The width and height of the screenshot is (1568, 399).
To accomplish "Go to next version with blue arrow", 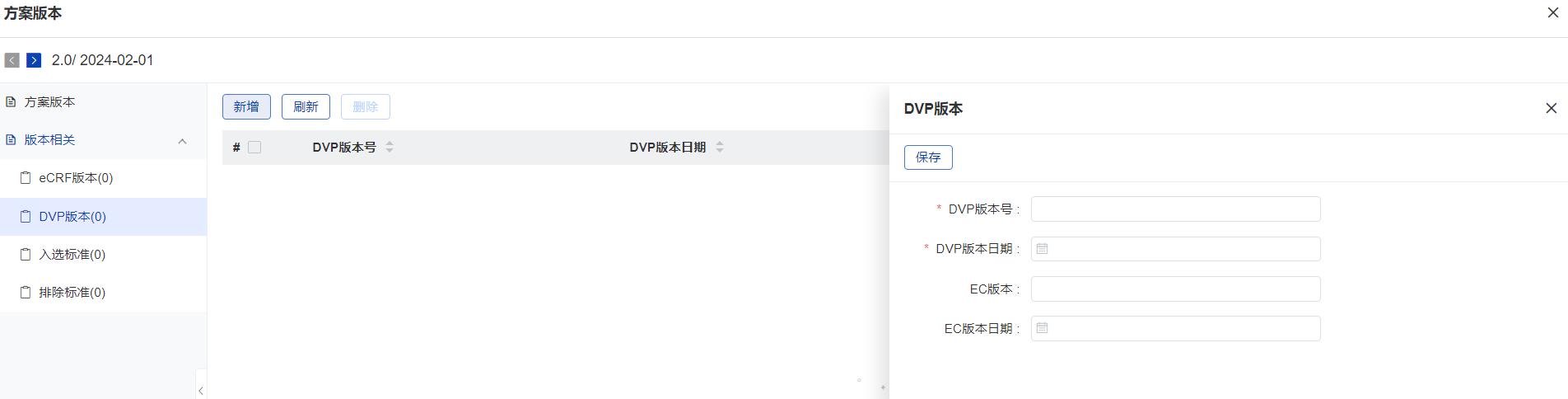I will (34, 60).
